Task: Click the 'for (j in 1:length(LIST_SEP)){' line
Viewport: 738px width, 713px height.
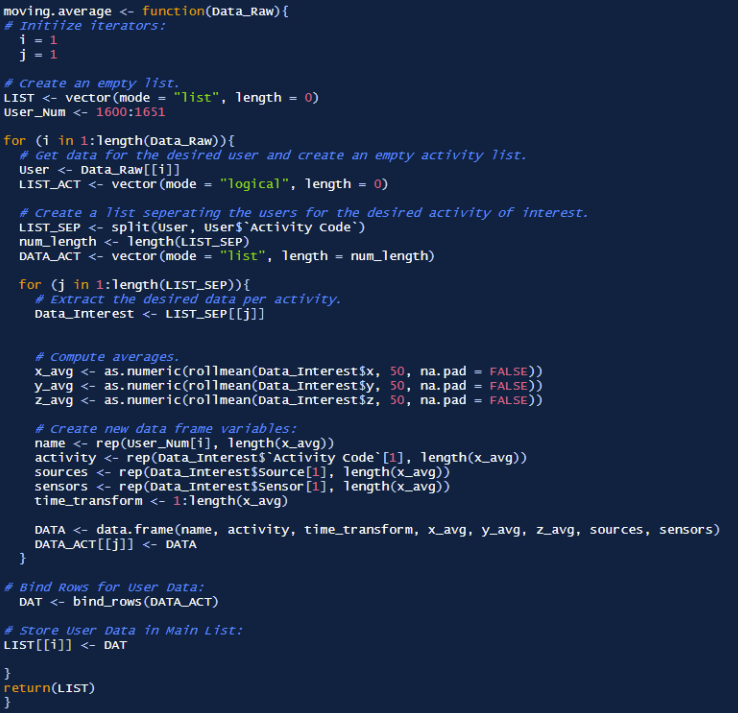Action: (x=135, y=285)
